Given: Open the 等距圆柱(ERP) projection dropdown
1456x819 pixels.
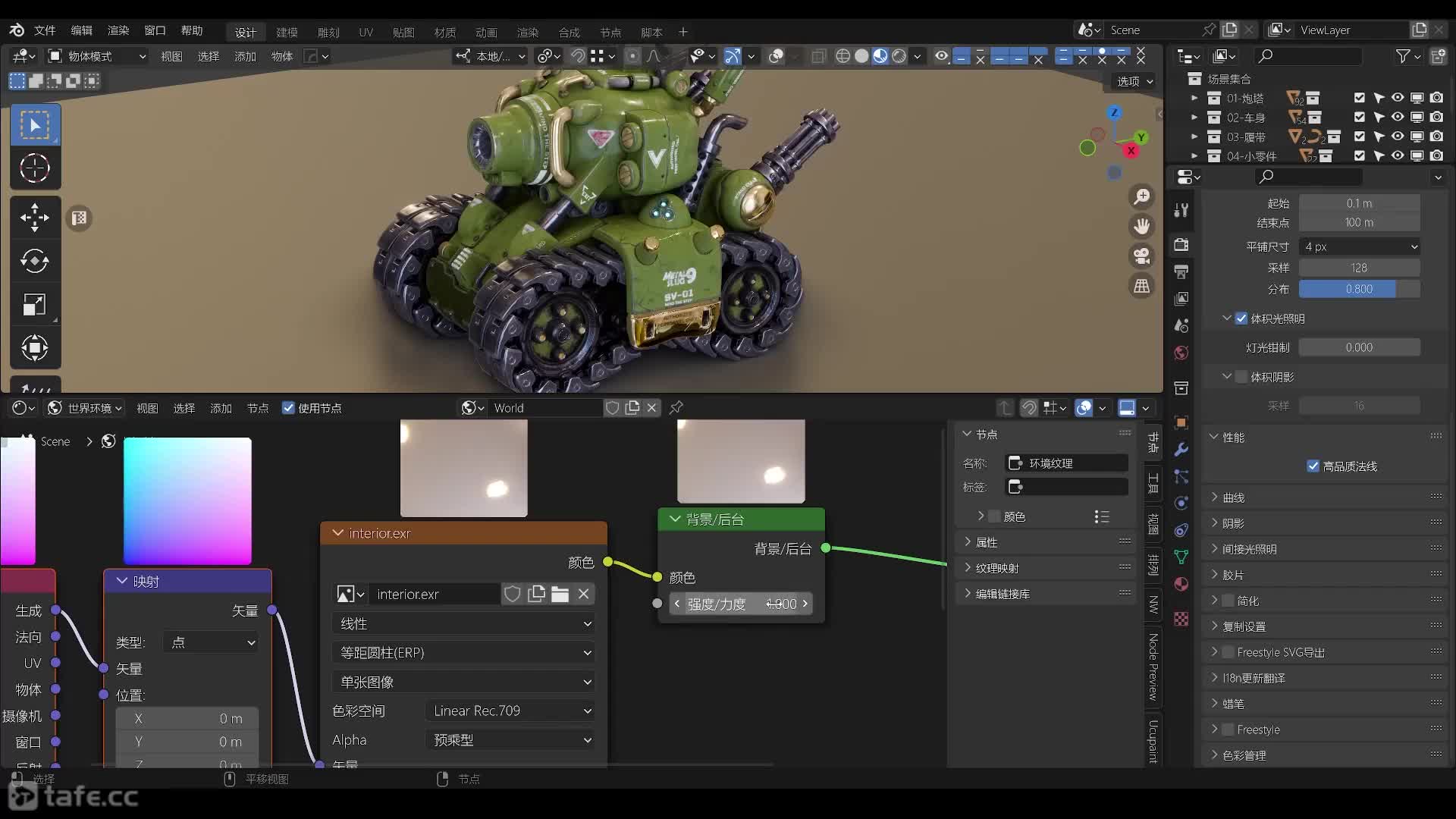Looking at the screenshot, I should (x=463, y=653).
